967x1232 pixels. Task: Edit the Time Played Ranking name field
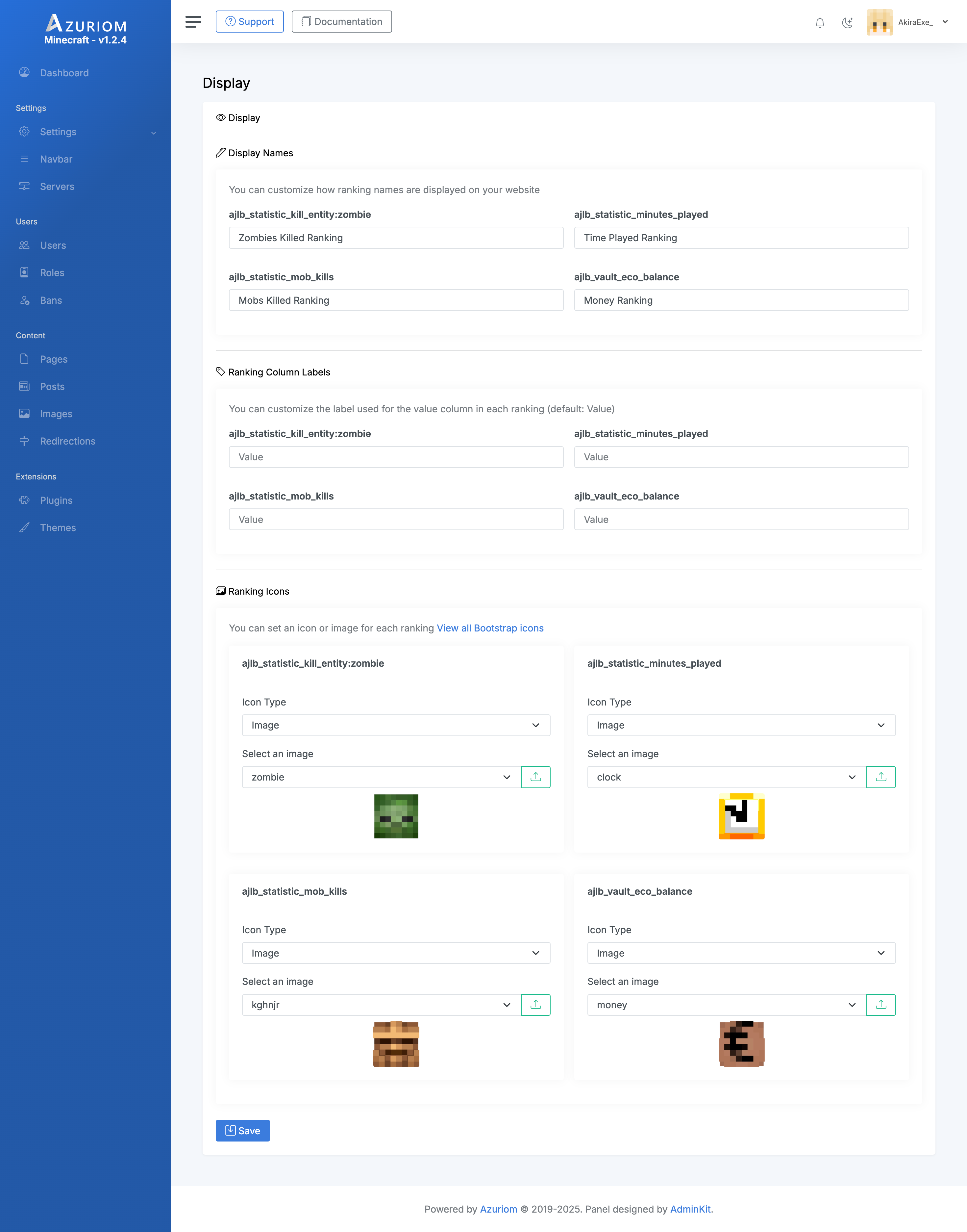tap(741, 238)
